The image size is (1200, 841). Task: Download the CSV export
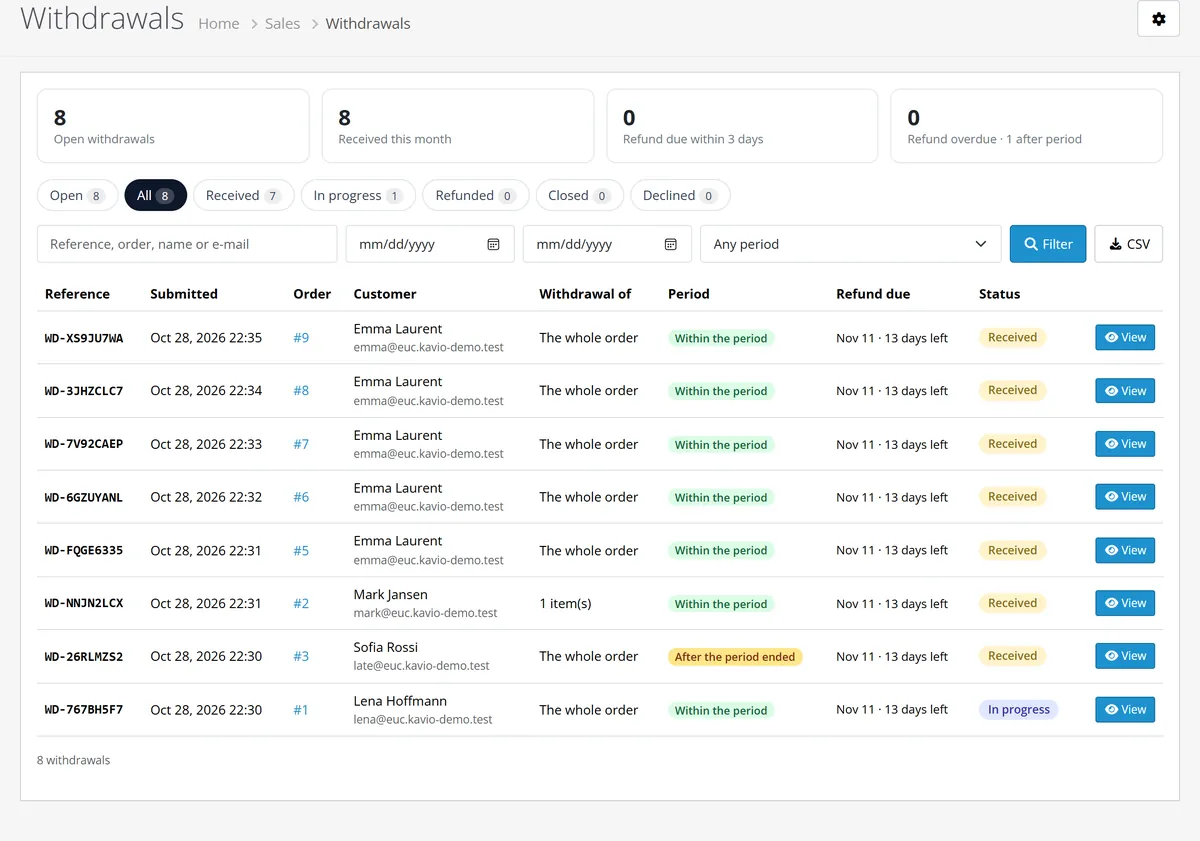point(1129,244)
